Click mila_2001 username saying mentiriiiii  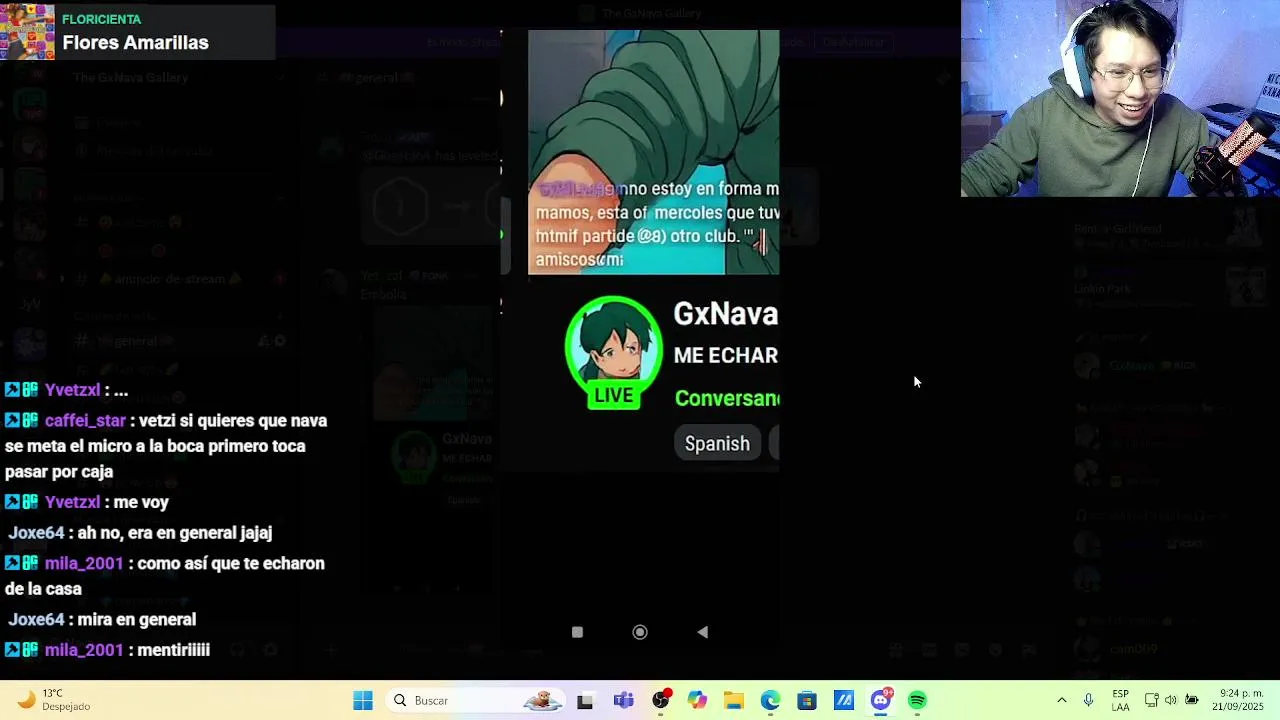point(84,650)
